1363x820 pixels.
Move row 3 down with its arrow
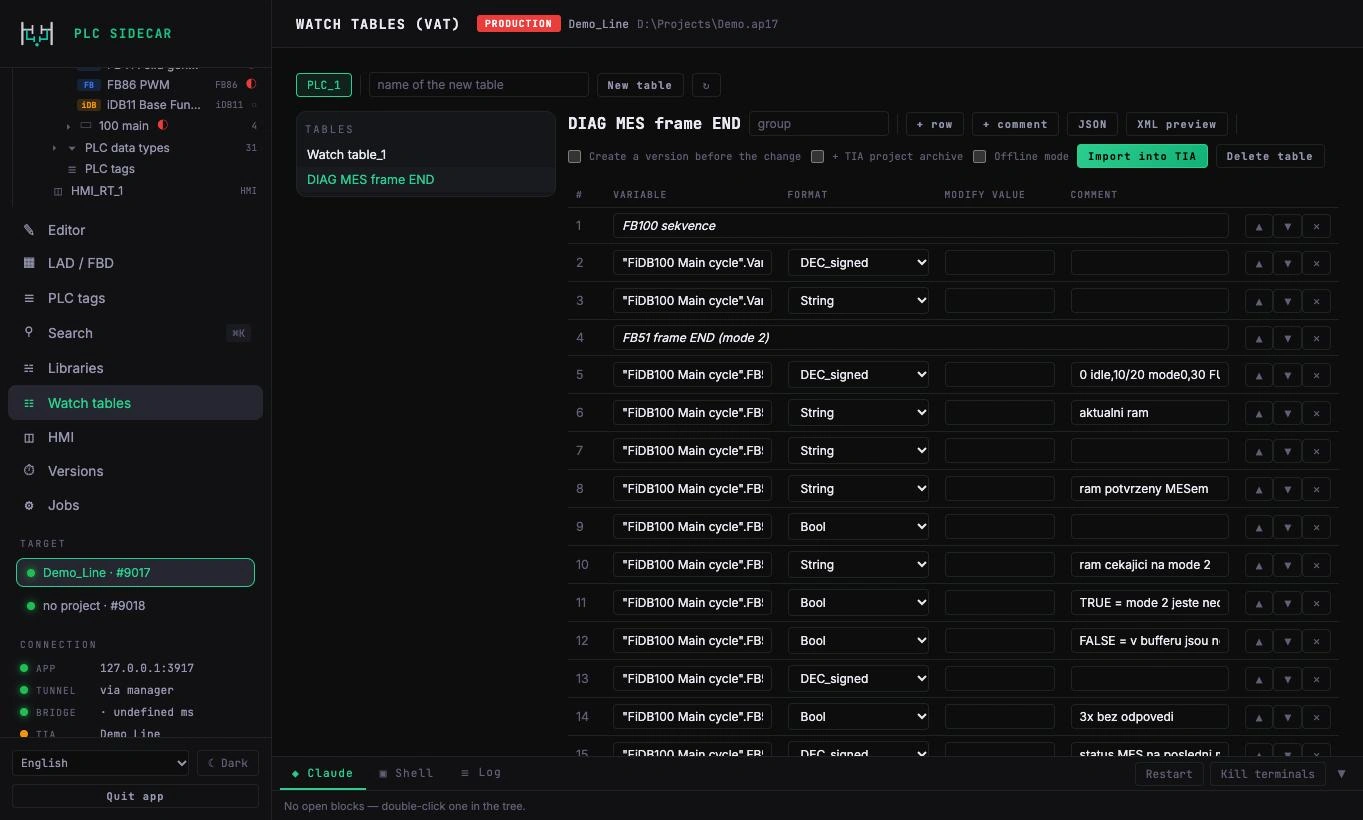(x=1288, y=301)
